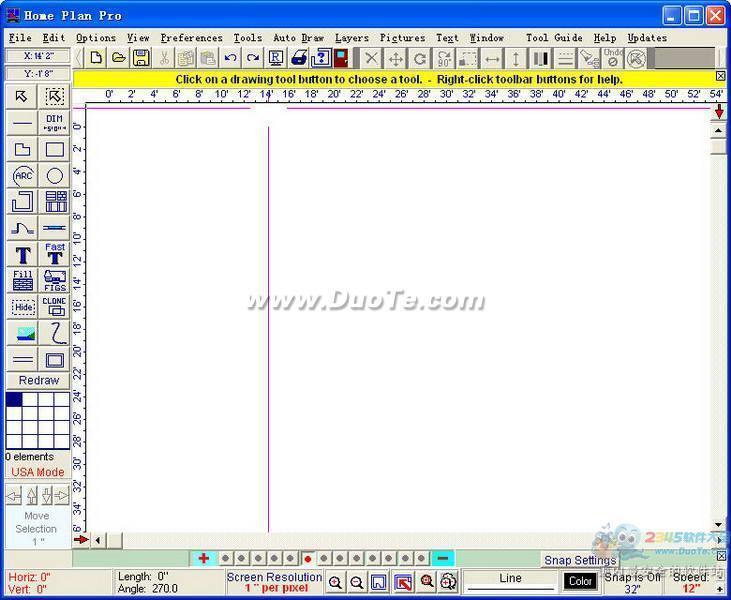This screenshot has width=731, height=600.
Task: Open Screen Resolution setting
Action: (274, 582)
